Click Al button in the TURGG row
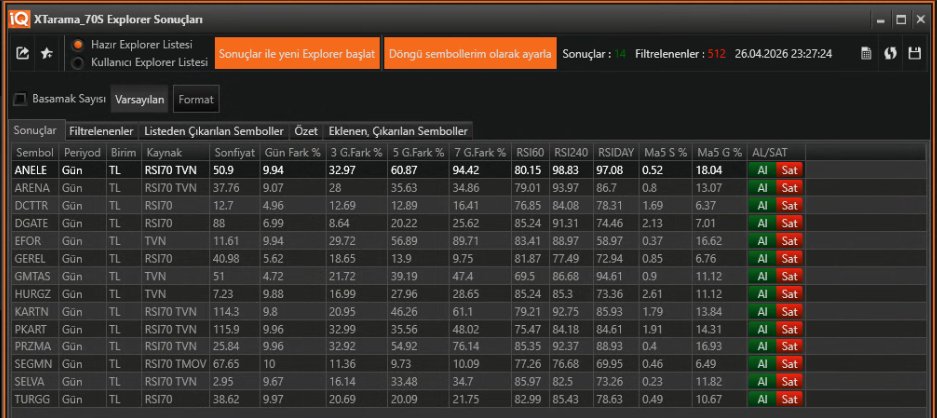Screen dimensions: 937x418 [762, 399]
